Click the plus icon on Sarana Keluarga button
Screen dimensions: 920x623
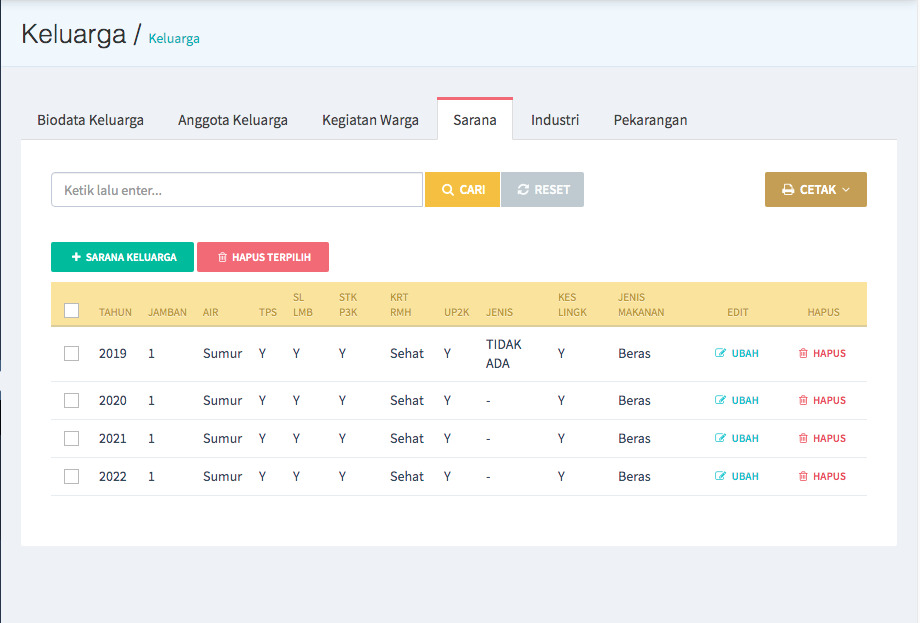pyautogui.click(x=76, y=257)
